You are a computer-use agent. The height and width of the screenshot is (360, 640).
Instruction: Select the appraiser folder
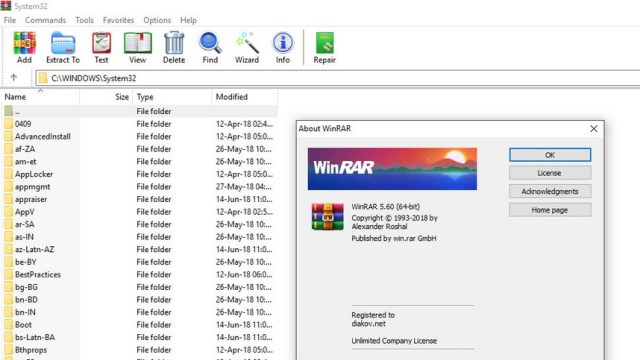click(31, 199)
